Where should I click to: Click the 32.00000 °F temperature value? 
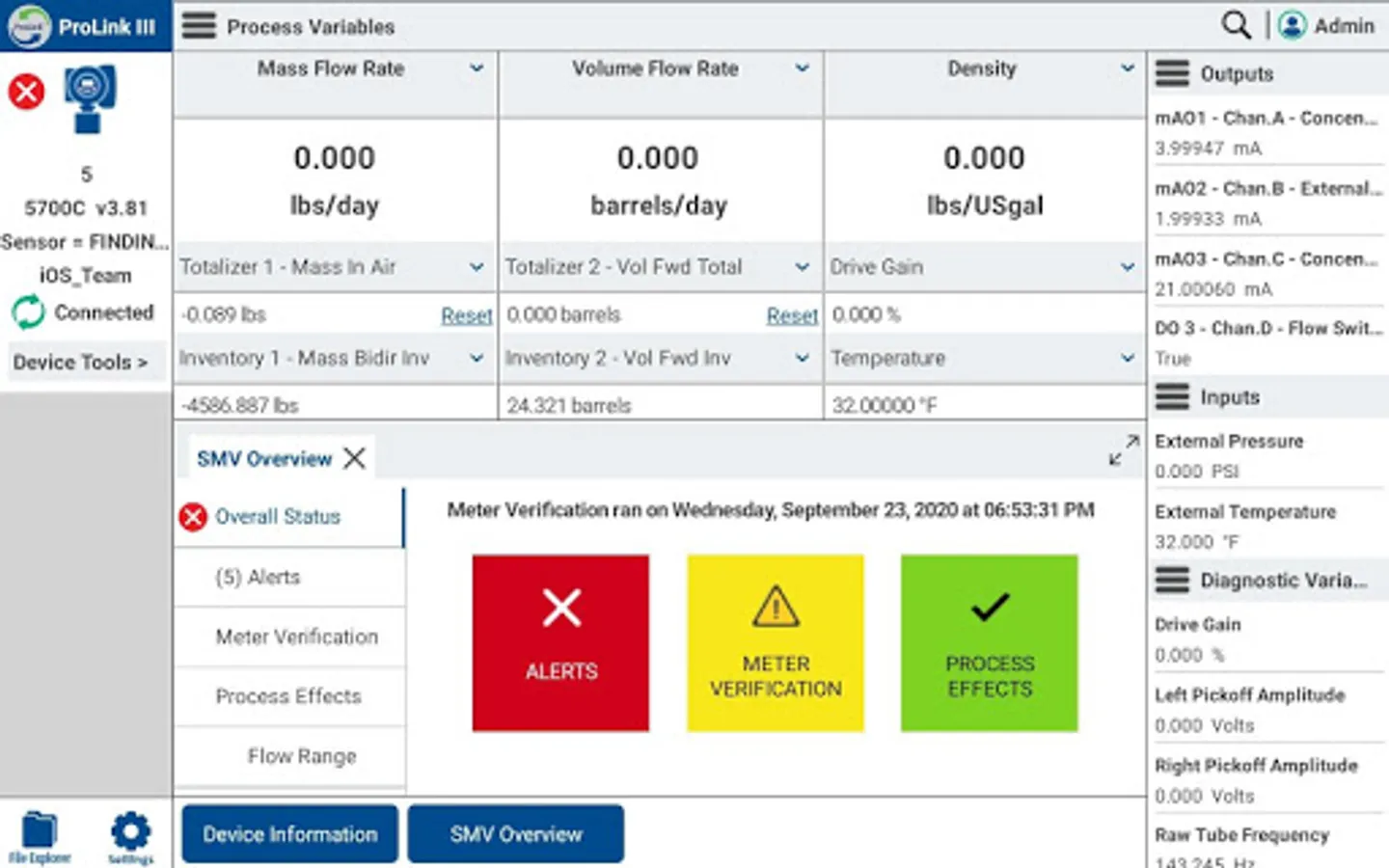pyautogui.click(x=885, y=406)
